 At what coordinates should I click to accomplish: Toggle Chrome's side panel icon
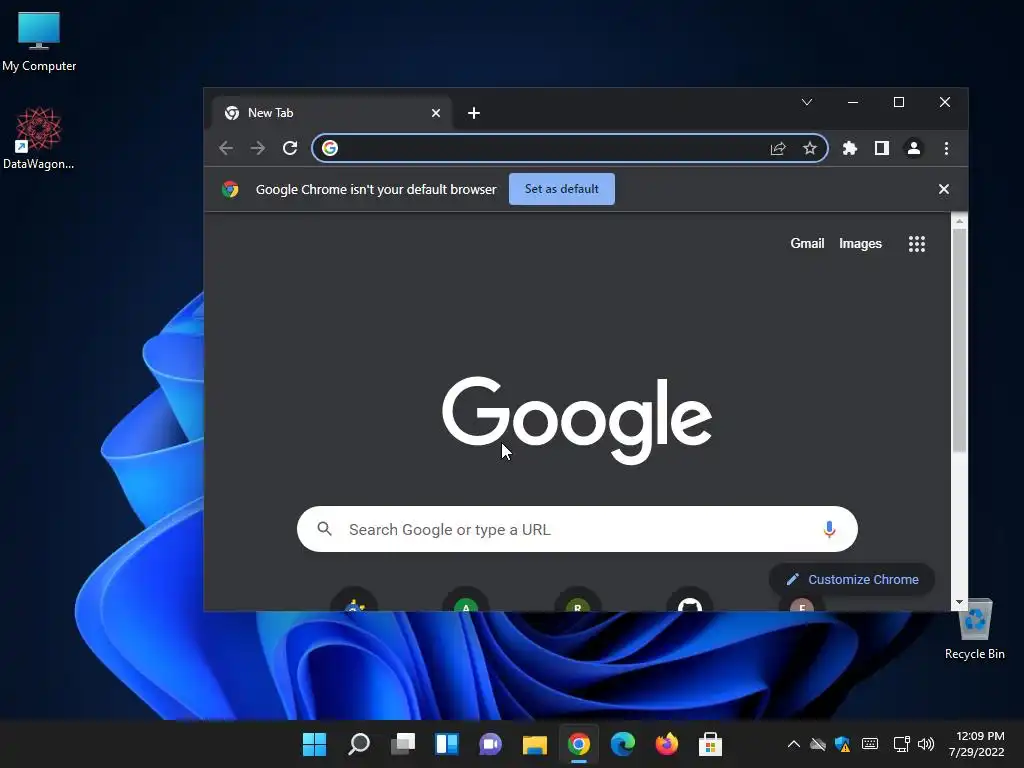click(x=882, y=148)
